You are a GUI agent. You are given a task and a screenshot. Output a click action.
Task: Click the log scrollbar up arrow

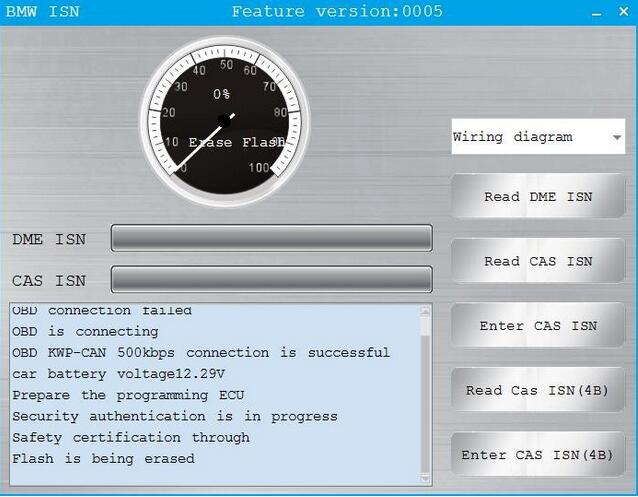[425, 311]
